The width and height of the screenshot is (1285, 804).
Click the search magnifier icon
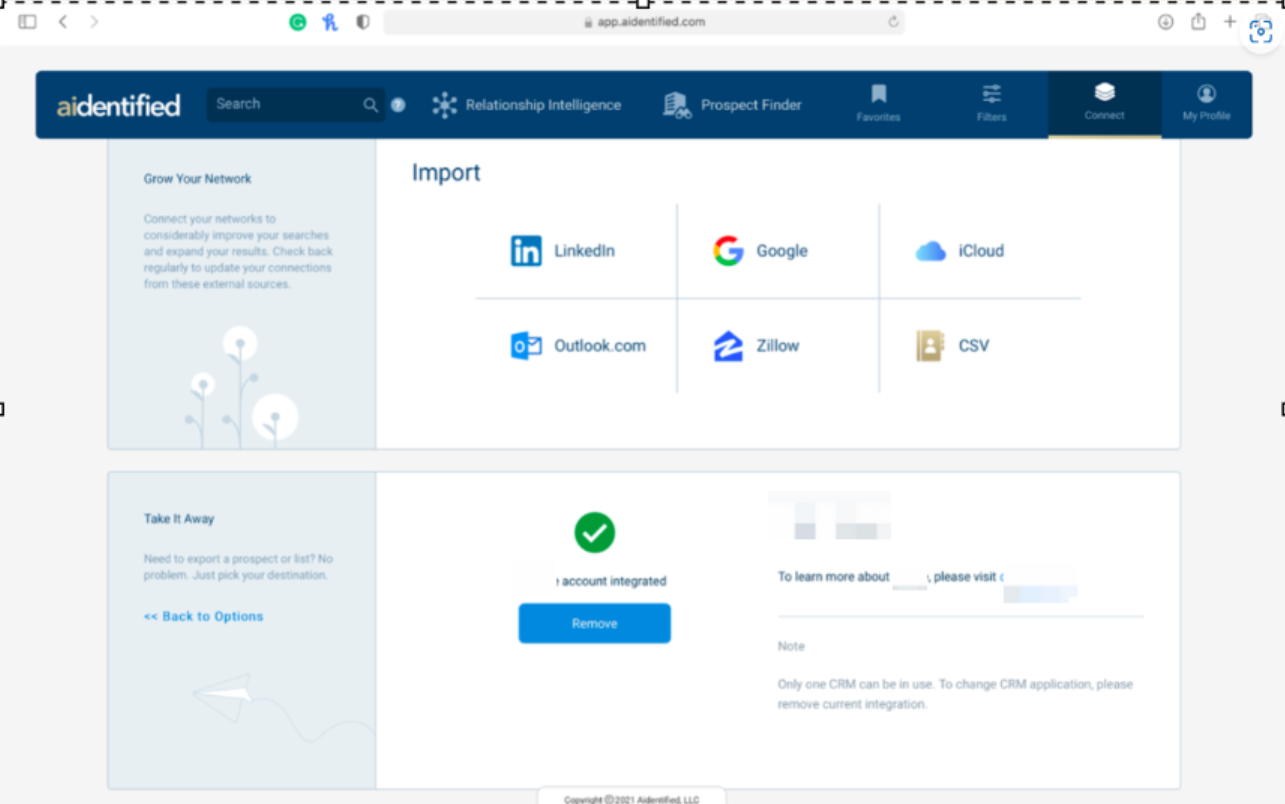tap(370, 105)
